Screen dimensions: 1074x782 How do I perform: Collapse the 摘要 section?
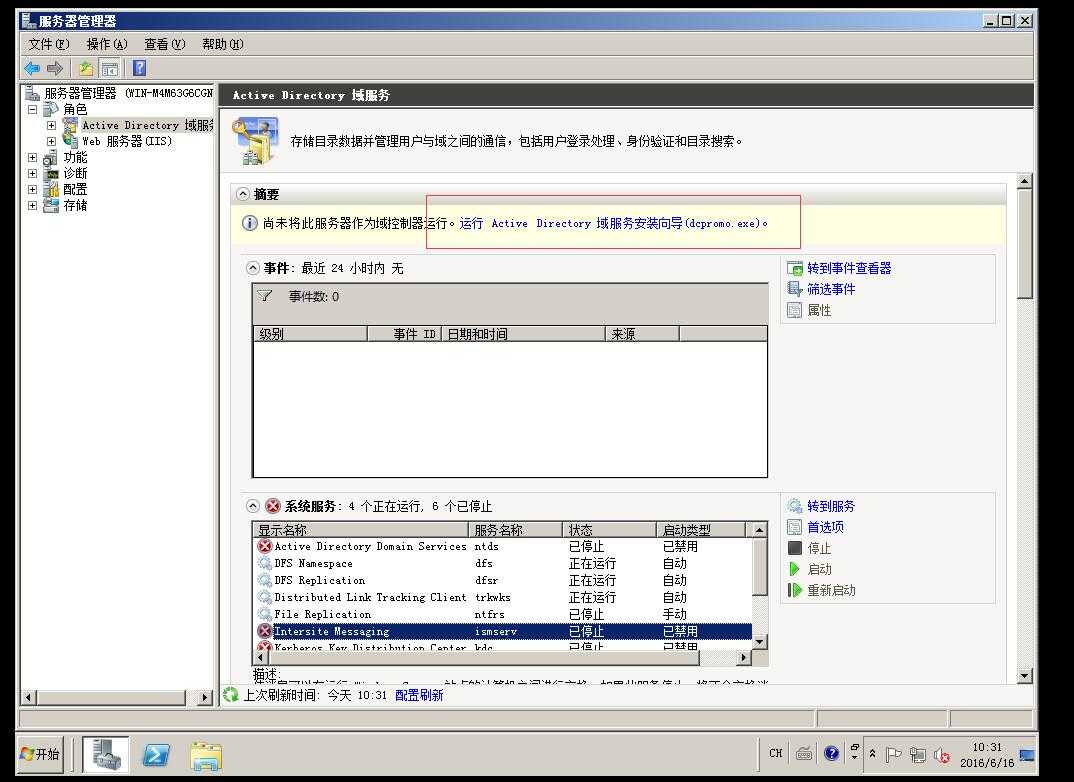click(242, 194)
